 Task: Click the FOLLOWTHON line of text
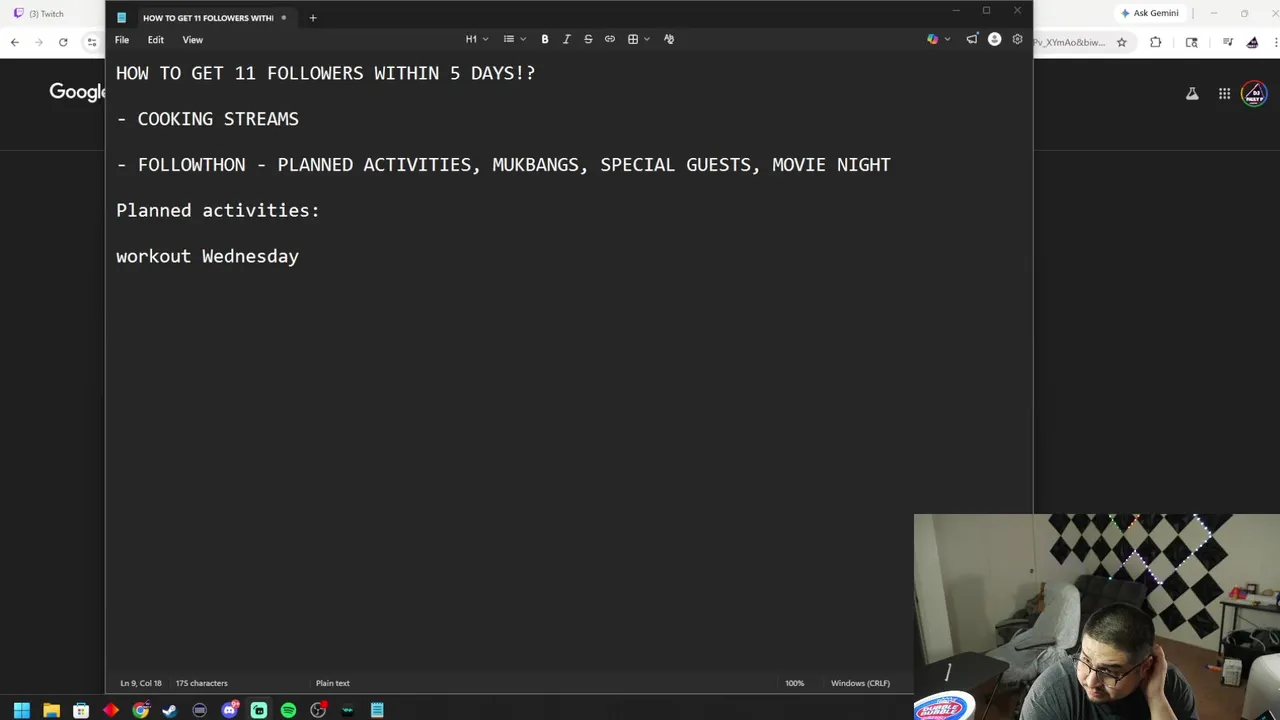[x=503, y=165]
